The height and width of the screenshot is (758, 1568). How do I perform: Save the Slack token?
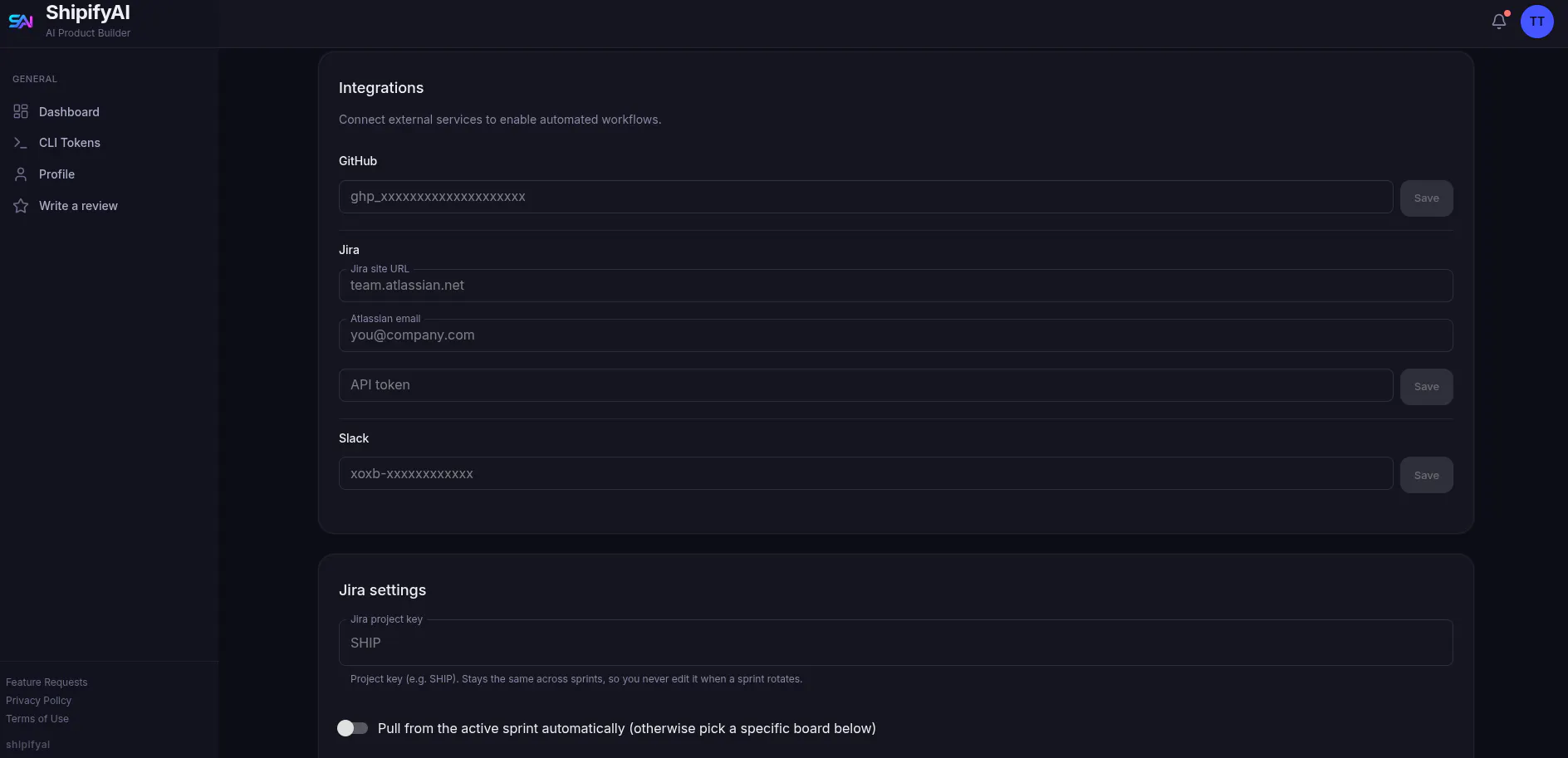pyautogui.click(x=1426, y=475)
